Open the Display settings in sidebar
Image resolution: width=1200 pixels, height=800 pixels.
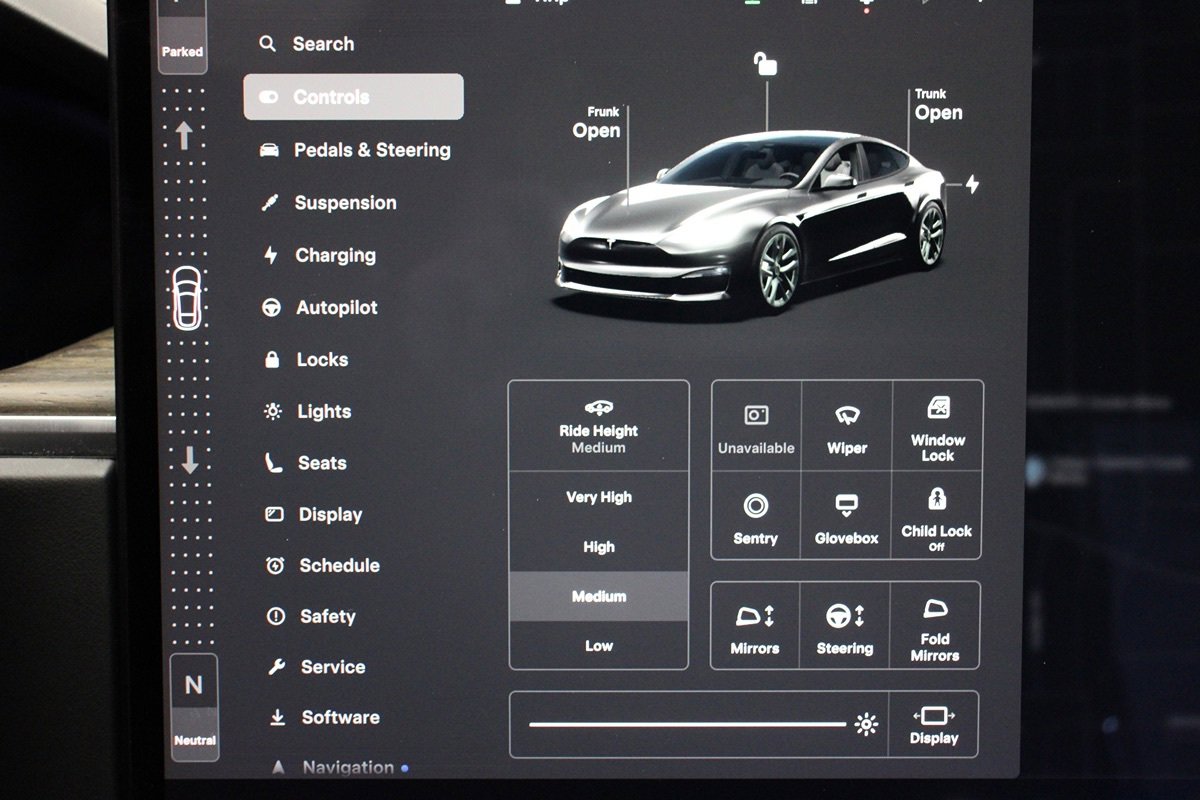(x=313, y=515)
